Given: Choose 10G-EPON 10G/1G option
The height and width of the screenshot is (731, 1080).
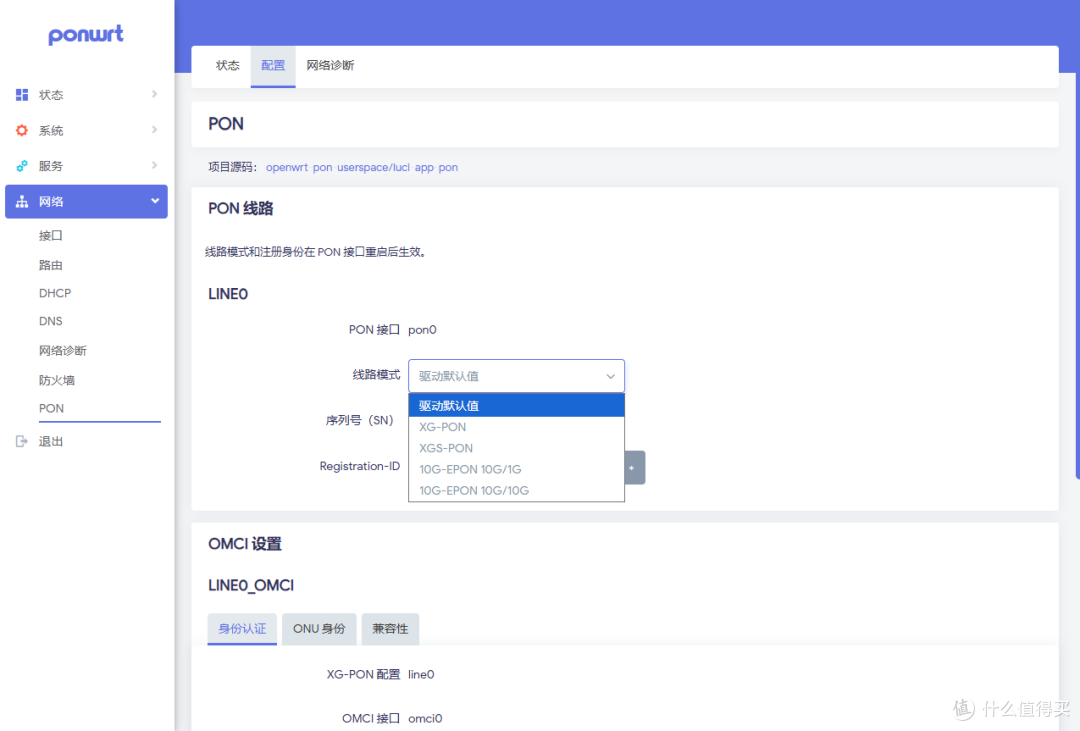Looking at the screenshot, I should [517, 469].
